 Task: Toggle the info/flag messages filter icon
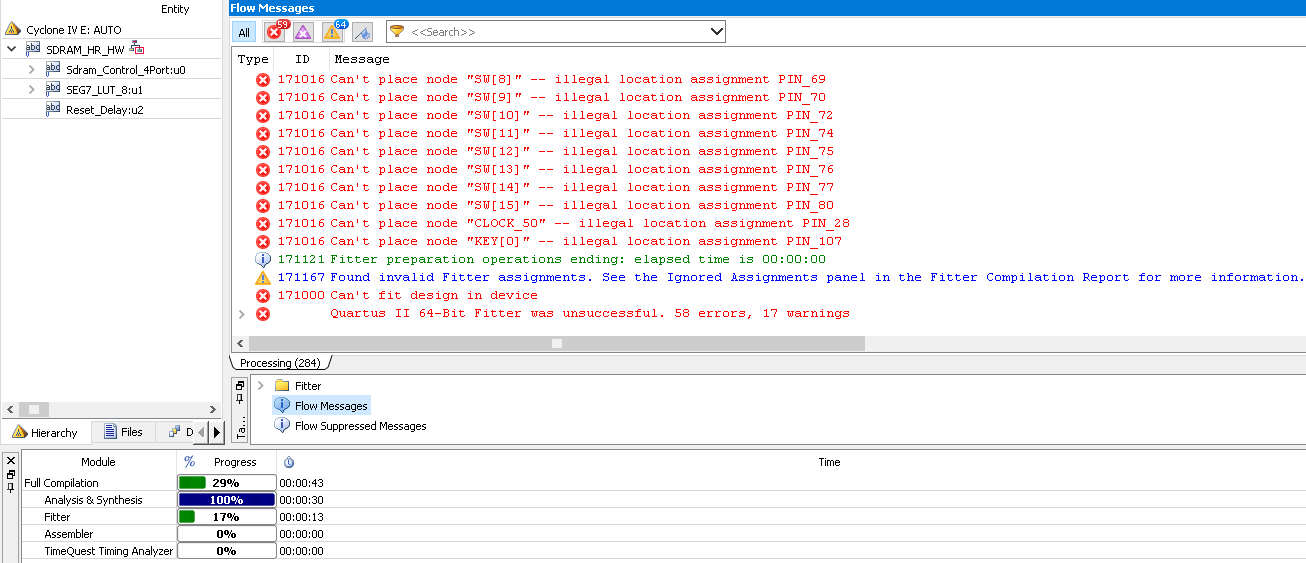click(362, 32)
